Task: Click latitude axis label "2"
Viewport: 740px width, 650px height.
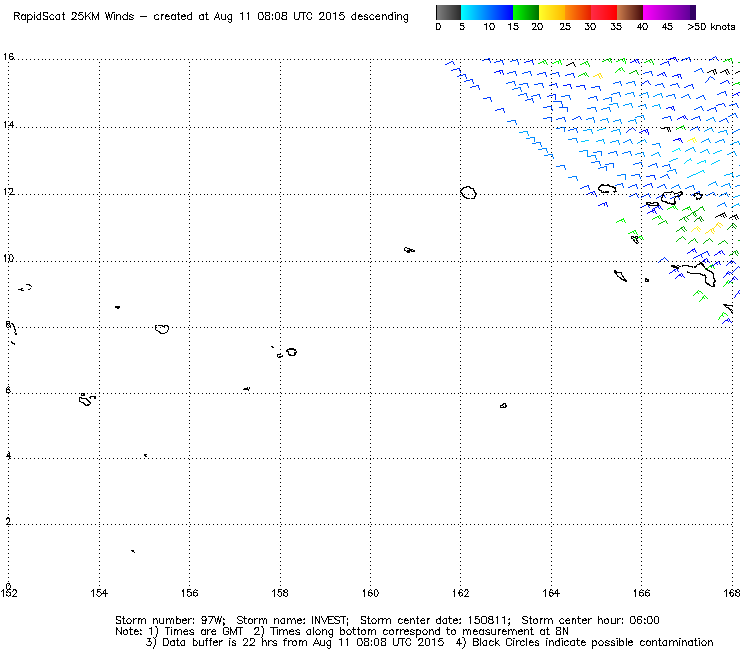Action: 8,522
